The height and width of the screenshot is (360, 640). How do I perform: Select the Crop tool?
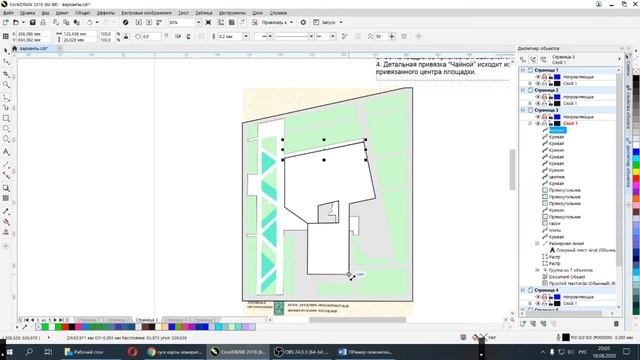point(6,73)
